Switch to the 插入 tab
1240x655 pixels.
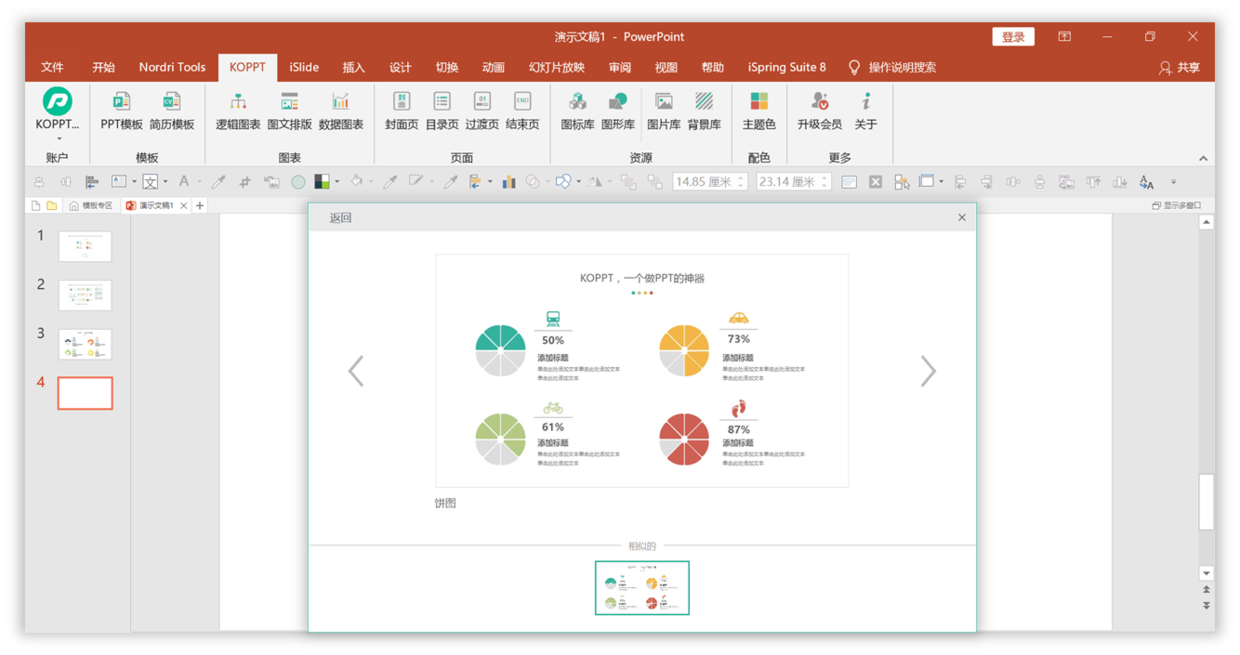[x=354, y=67]
